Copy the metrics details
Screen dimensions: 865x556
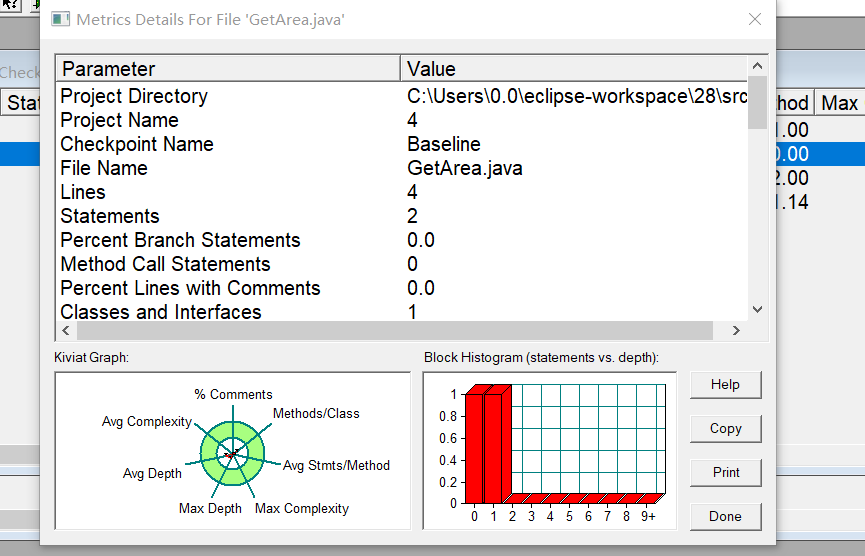tap(725, 429)
